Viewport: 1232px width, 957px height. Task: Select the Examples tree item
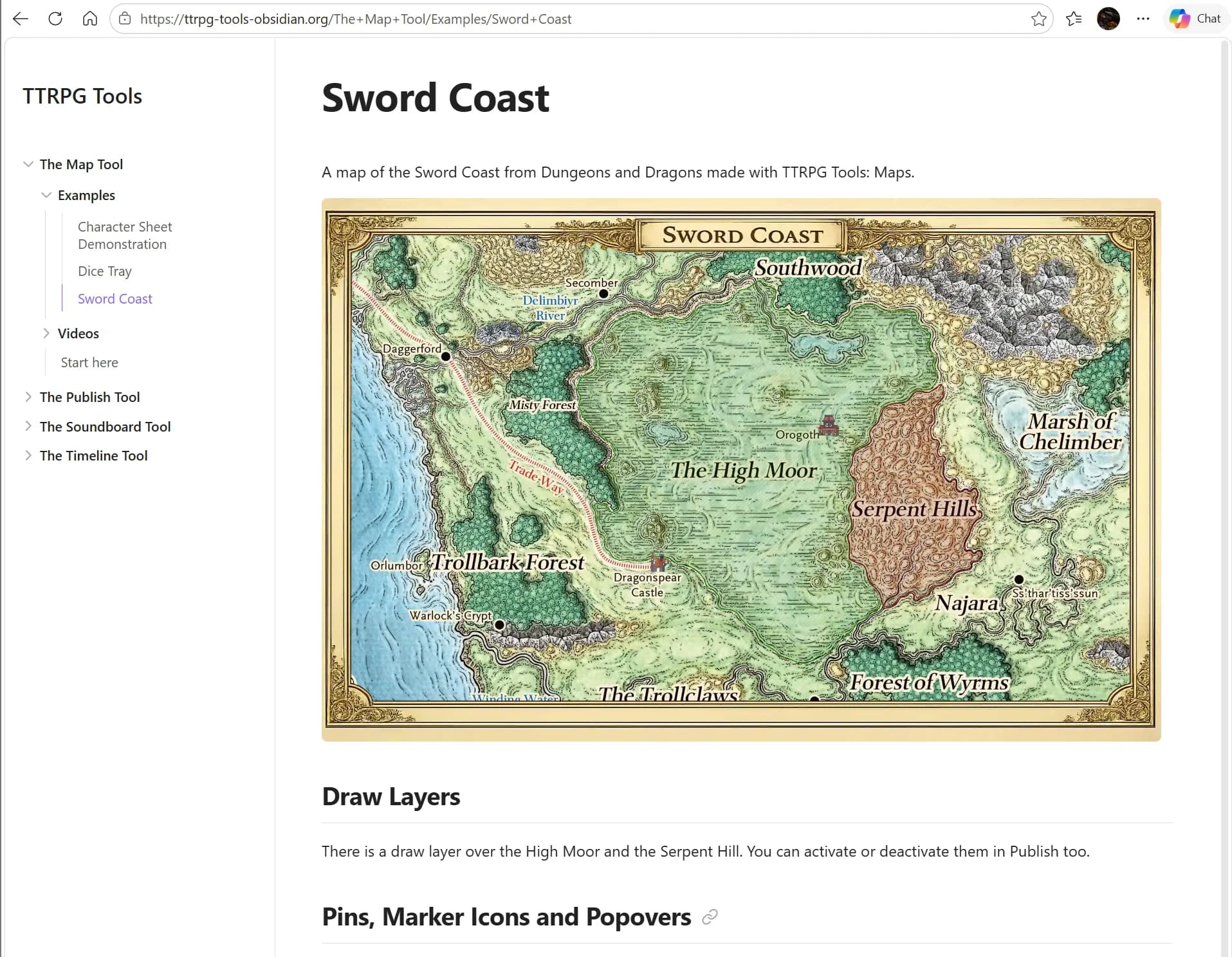(86, 196)
